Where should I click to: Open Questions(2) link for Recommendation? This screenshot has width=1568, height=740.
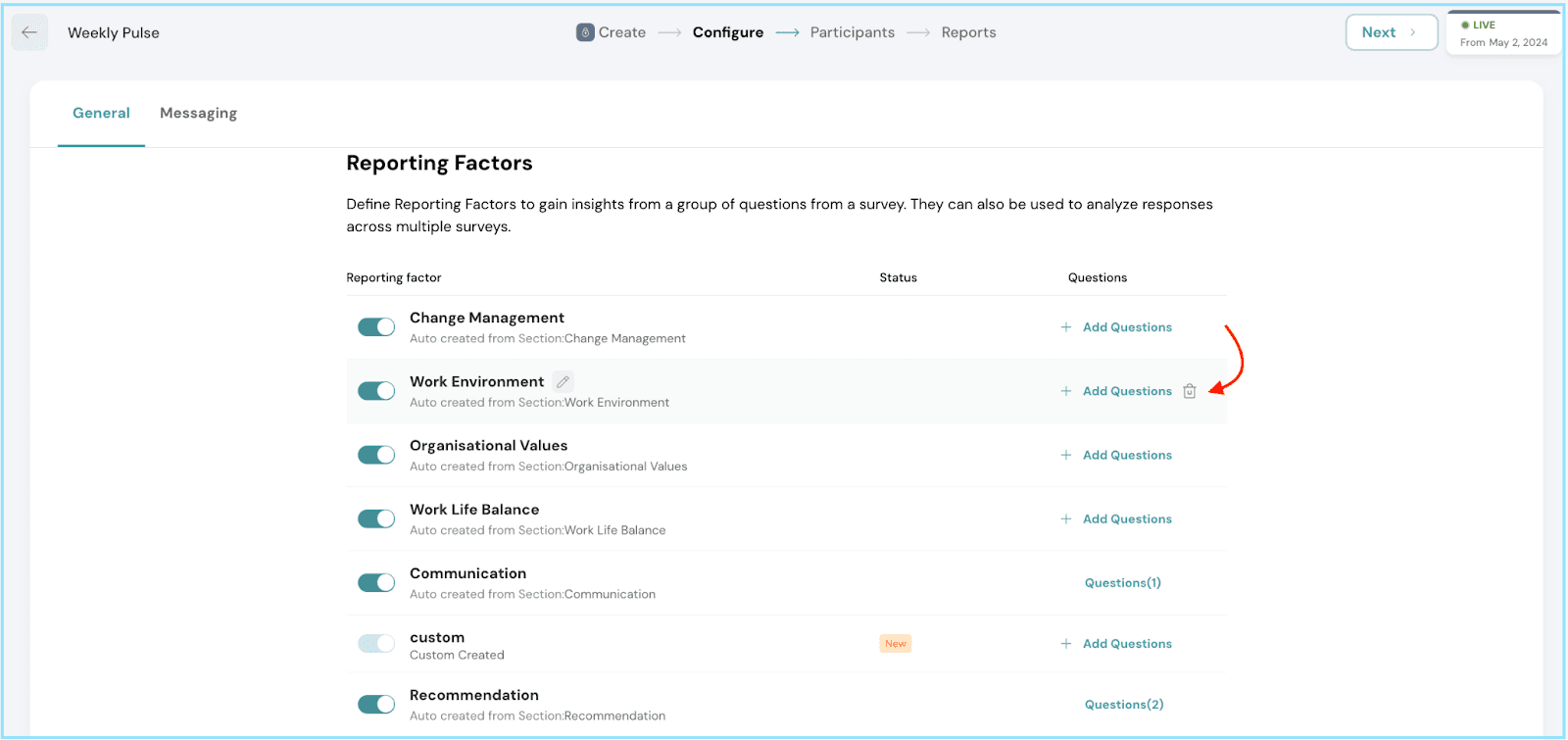(1124, 705)
